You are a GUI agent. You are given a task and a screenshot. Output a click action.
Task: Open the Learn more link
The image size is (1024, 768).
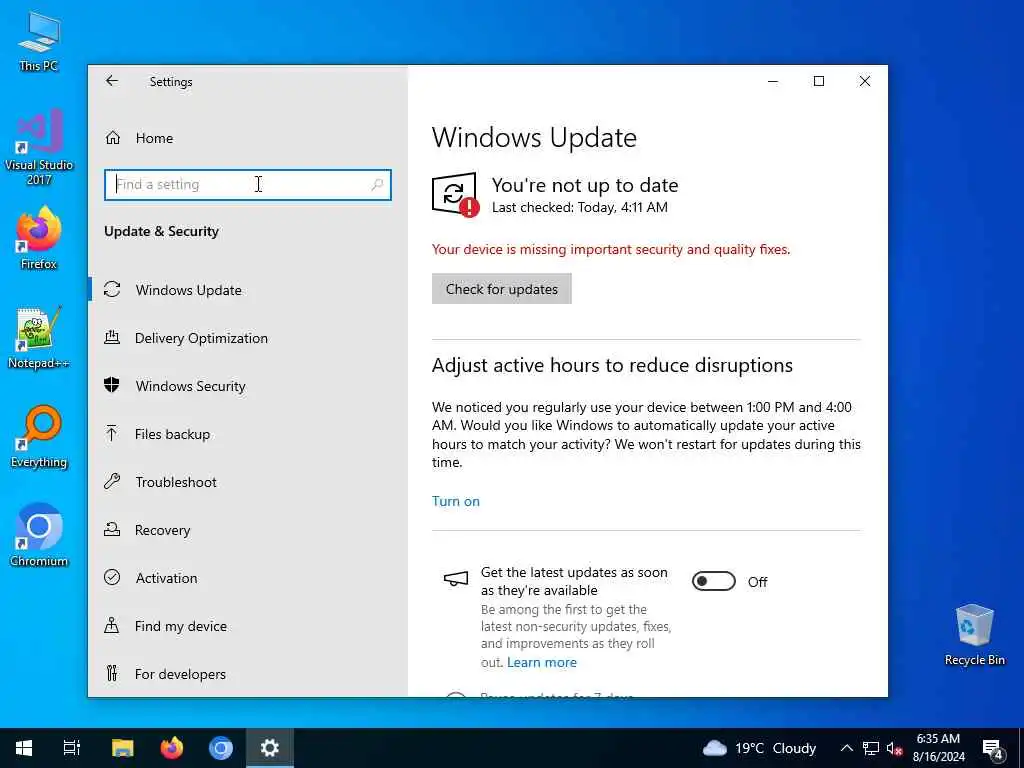click(542, 662)
